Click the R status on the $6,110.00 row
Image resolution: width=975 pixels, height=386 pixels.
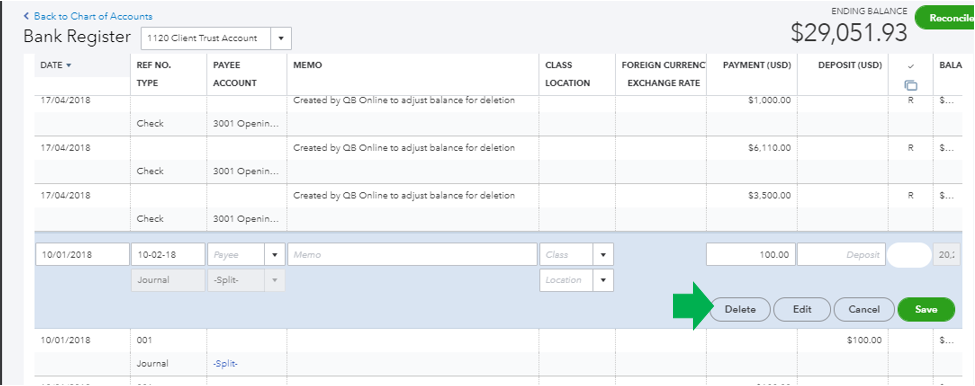[910, 148]
